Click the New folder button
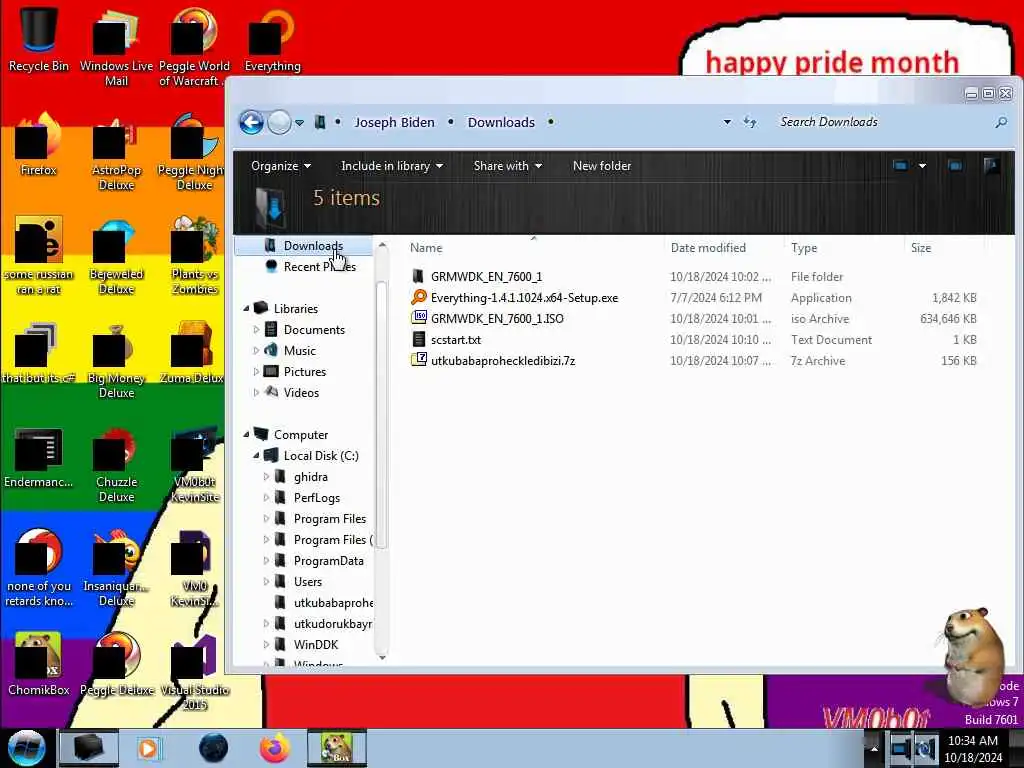1024x768 pixels. tap(601, 166)
